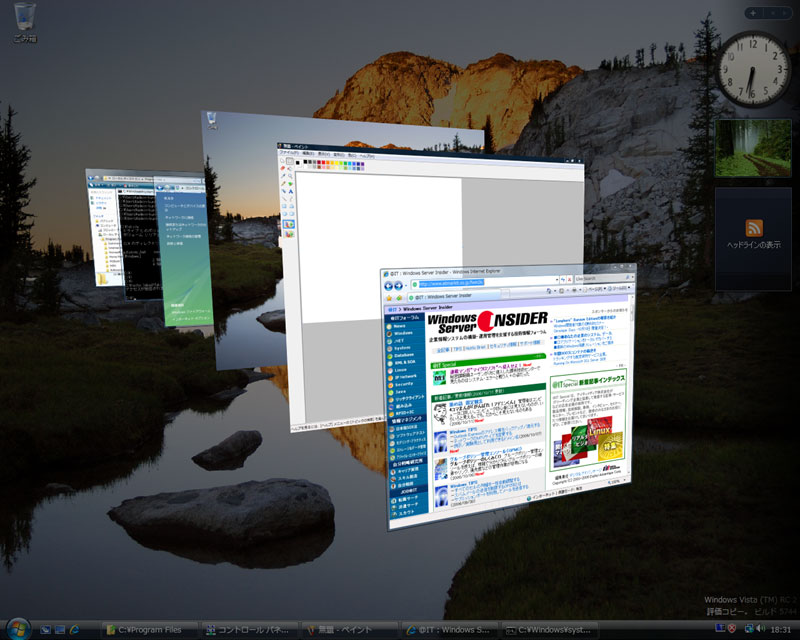Viewport: 800px width, 640px height.
Task: Open the 編集(E) menu in Paint
Action: click(308, 153)
